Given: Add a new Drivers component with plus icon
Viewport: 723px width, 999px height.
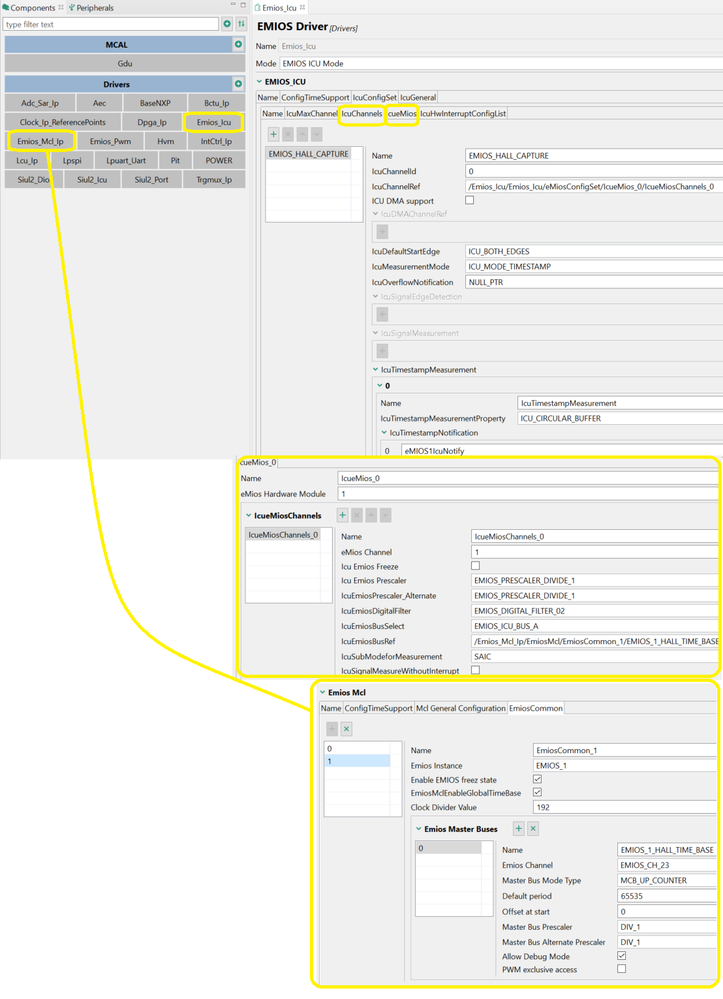Looking at the screenshot, I should tap(238, 84).
